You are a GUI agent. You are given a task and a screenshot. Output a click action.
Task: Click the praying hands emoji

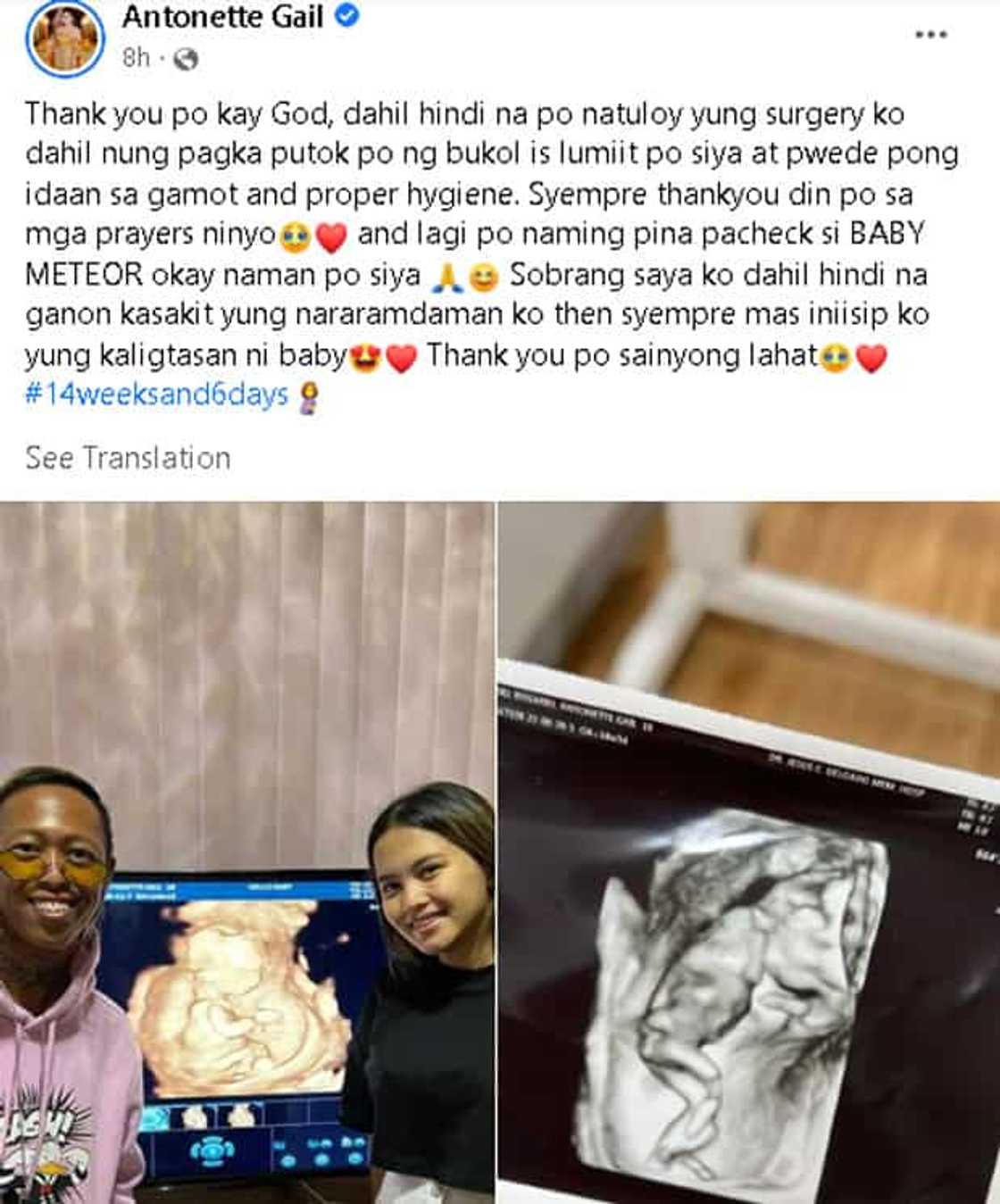click(446, 278)
